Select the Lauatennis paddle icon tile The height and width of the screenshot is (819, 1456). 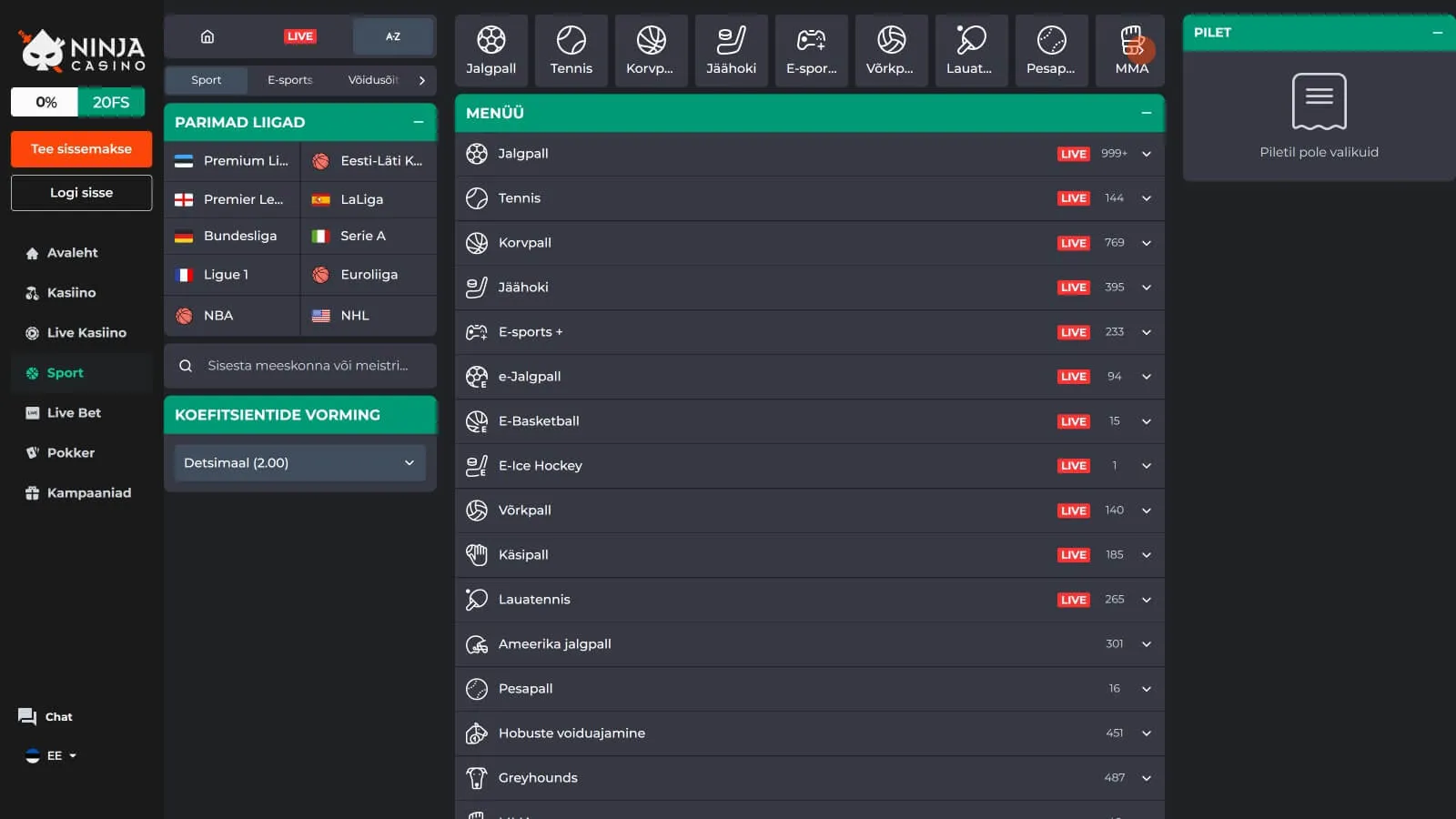tap(969, 50)
